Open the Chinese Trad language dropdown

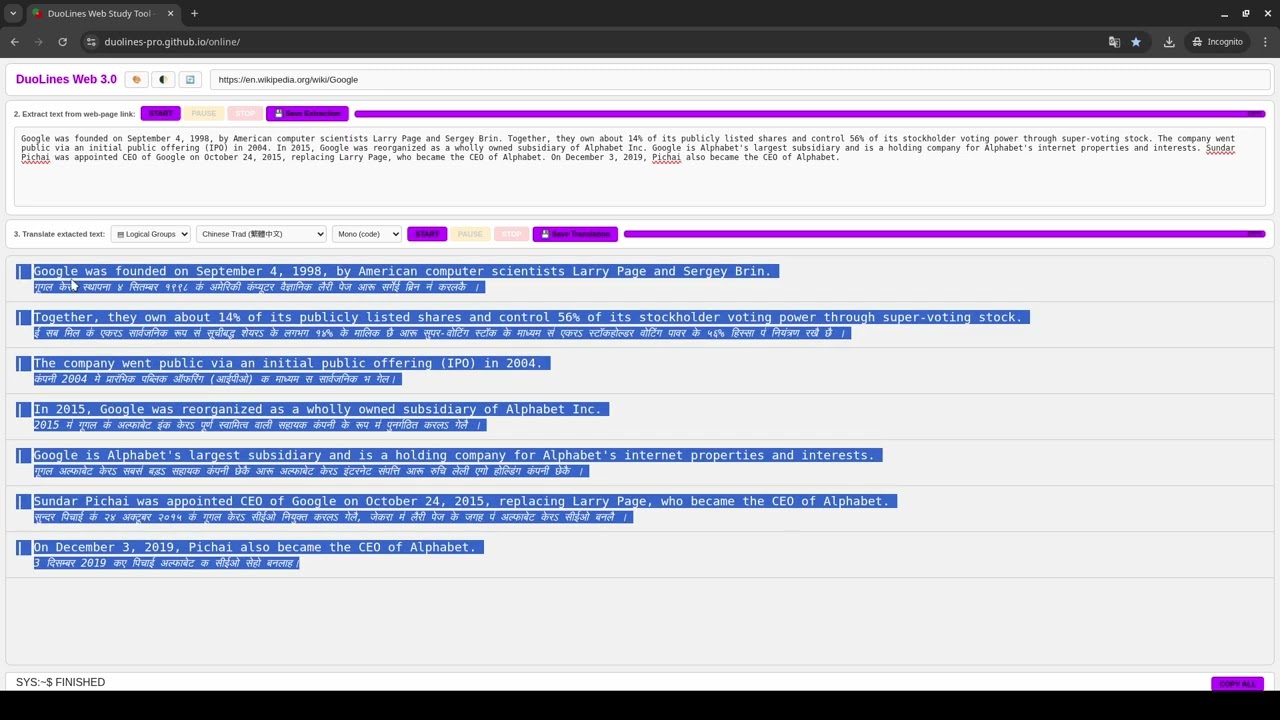[261, 234]
